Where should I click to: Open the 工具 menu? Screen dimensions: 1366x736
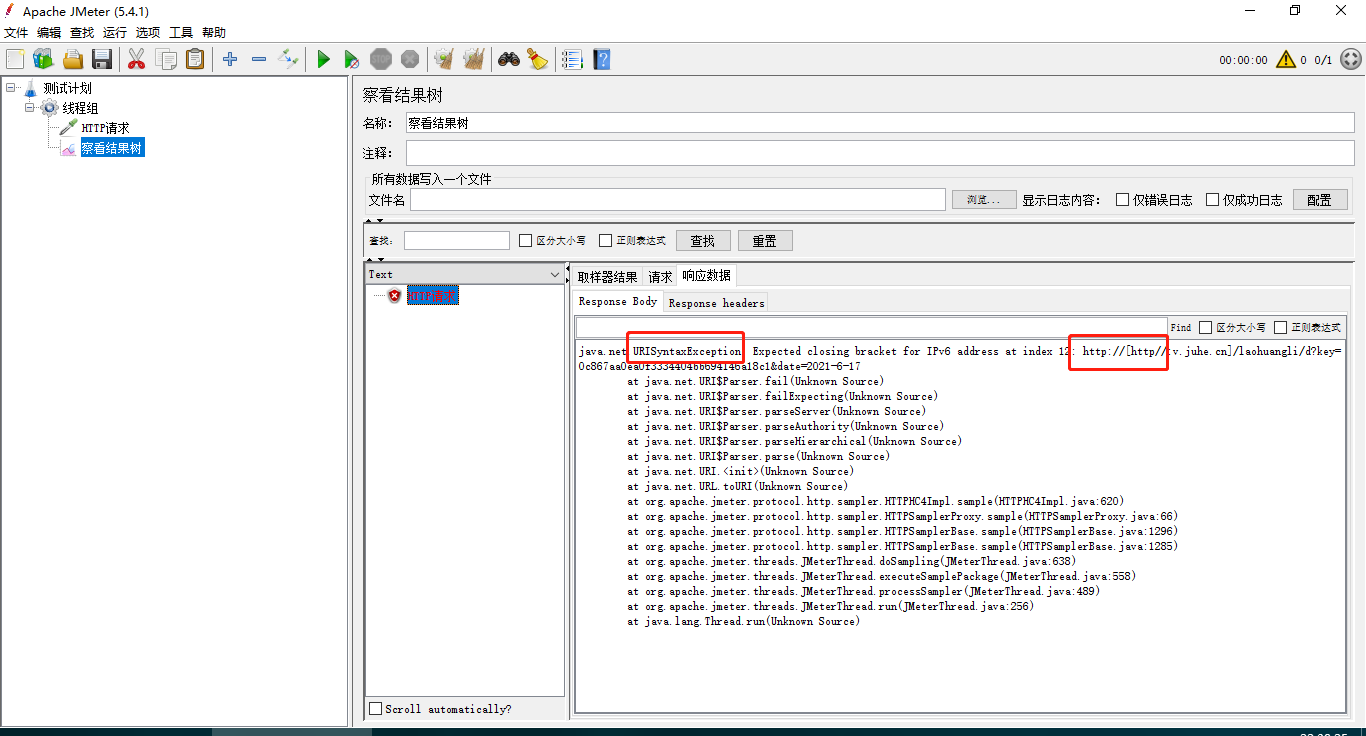click(181, 33)
